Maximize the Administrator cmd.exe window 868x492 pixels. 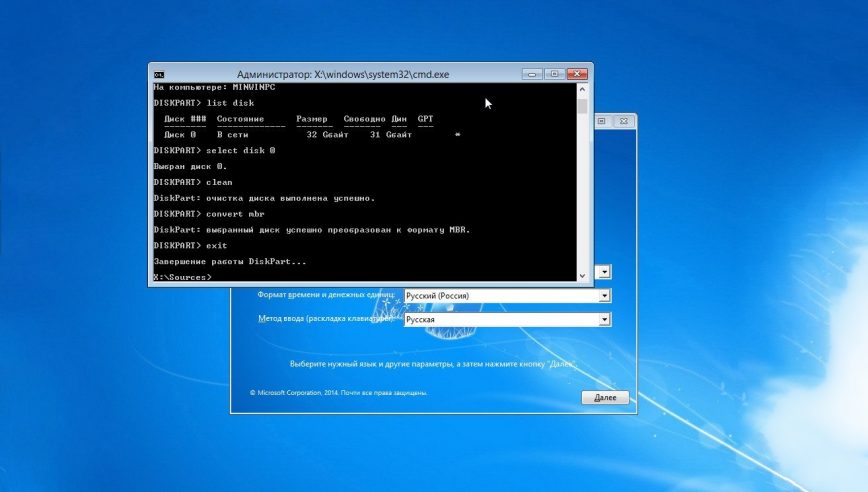(x=554, y=74)
